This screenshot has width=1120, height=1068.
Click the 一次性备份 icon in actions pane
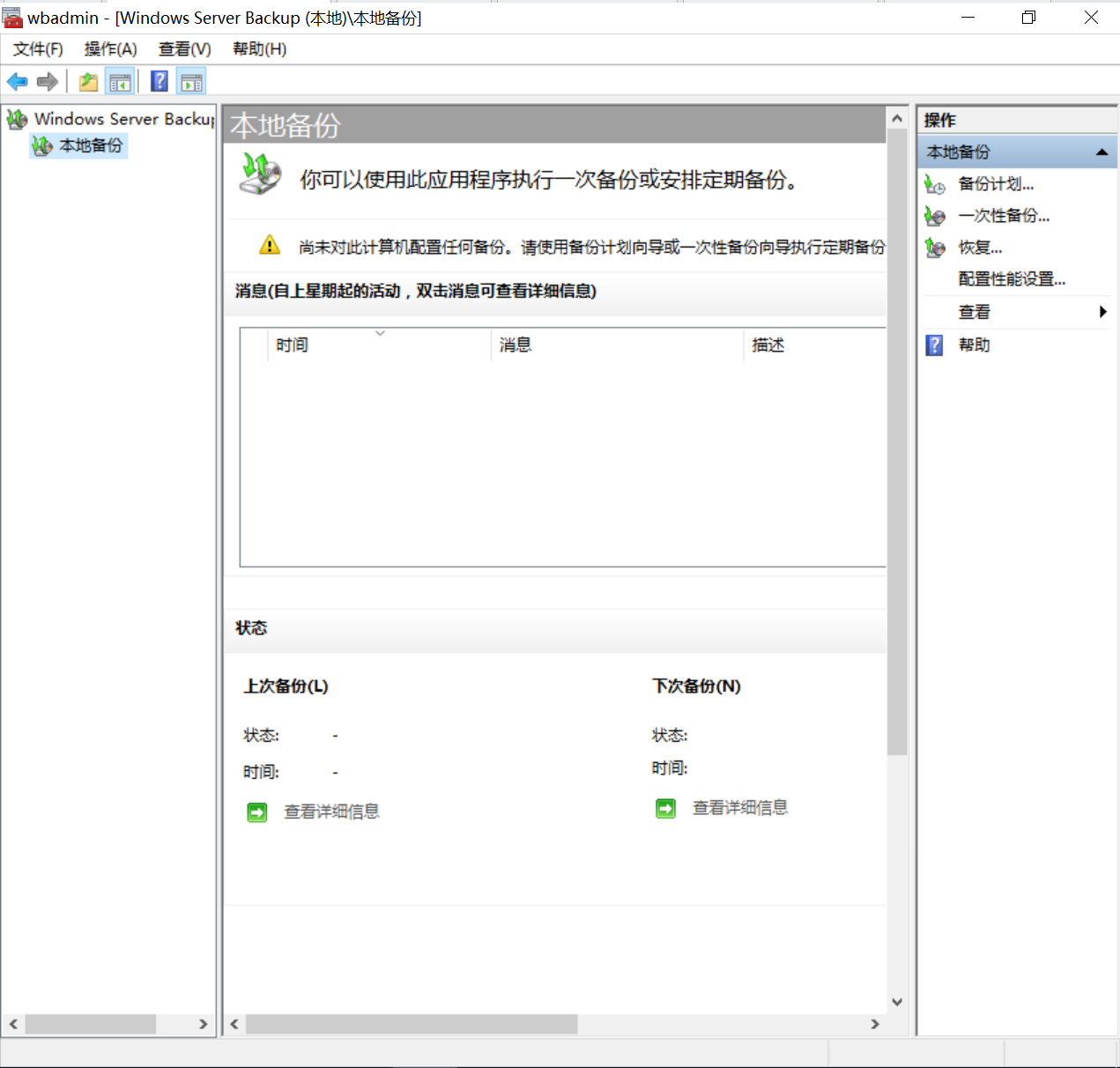(935, 216)
